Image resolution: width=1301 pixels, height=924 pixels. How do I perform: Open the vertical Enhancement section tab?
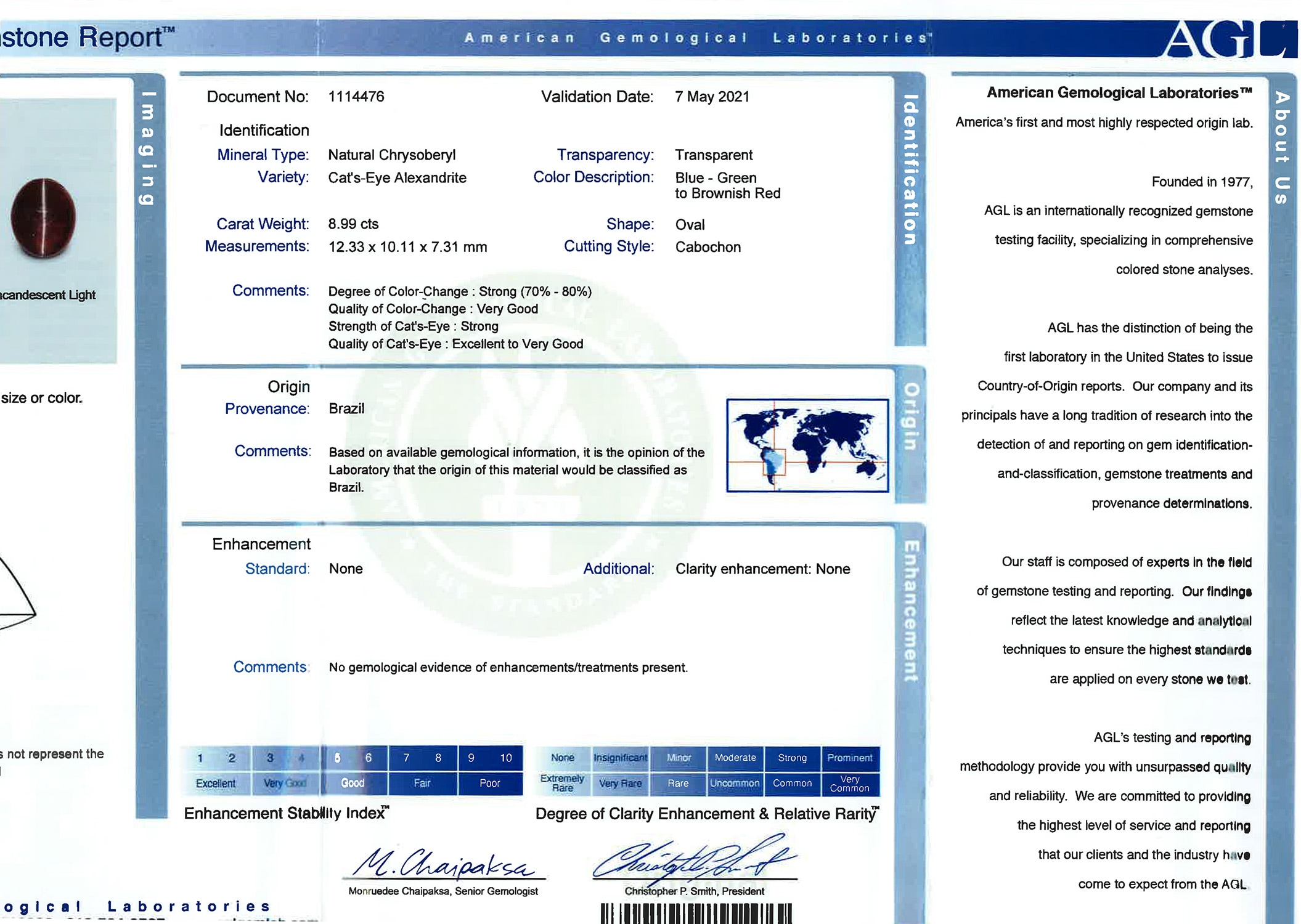pyautogui.click(x=911, y=611)
